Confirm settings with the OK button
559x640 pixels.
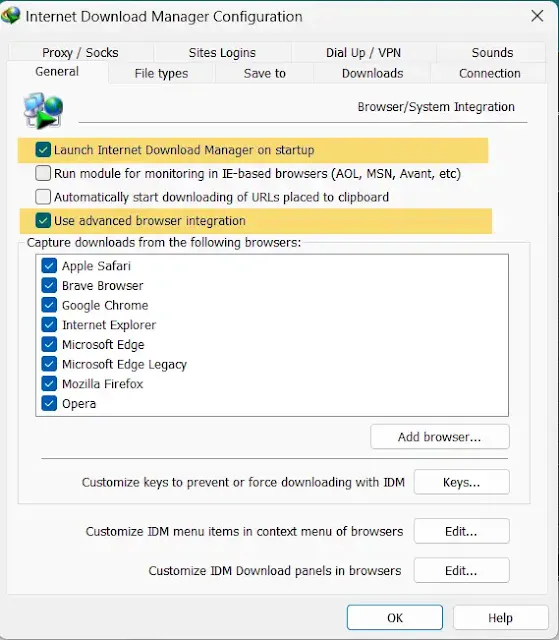(x=395, y=618)
